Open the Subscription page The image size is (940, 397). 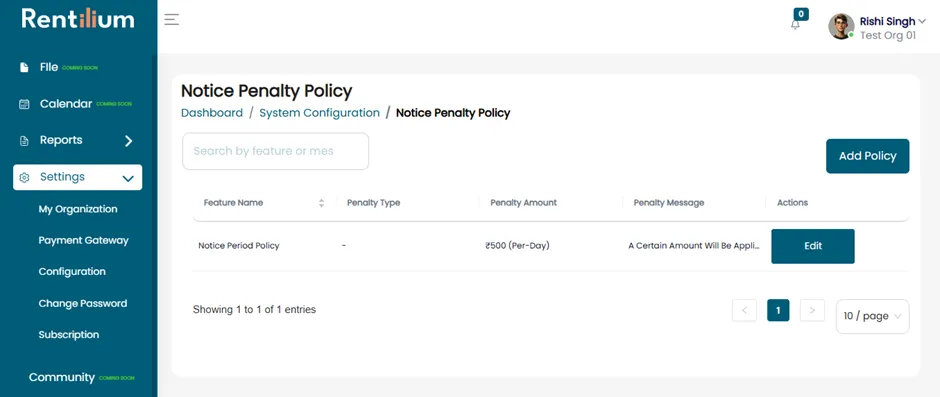coord(69,335)
